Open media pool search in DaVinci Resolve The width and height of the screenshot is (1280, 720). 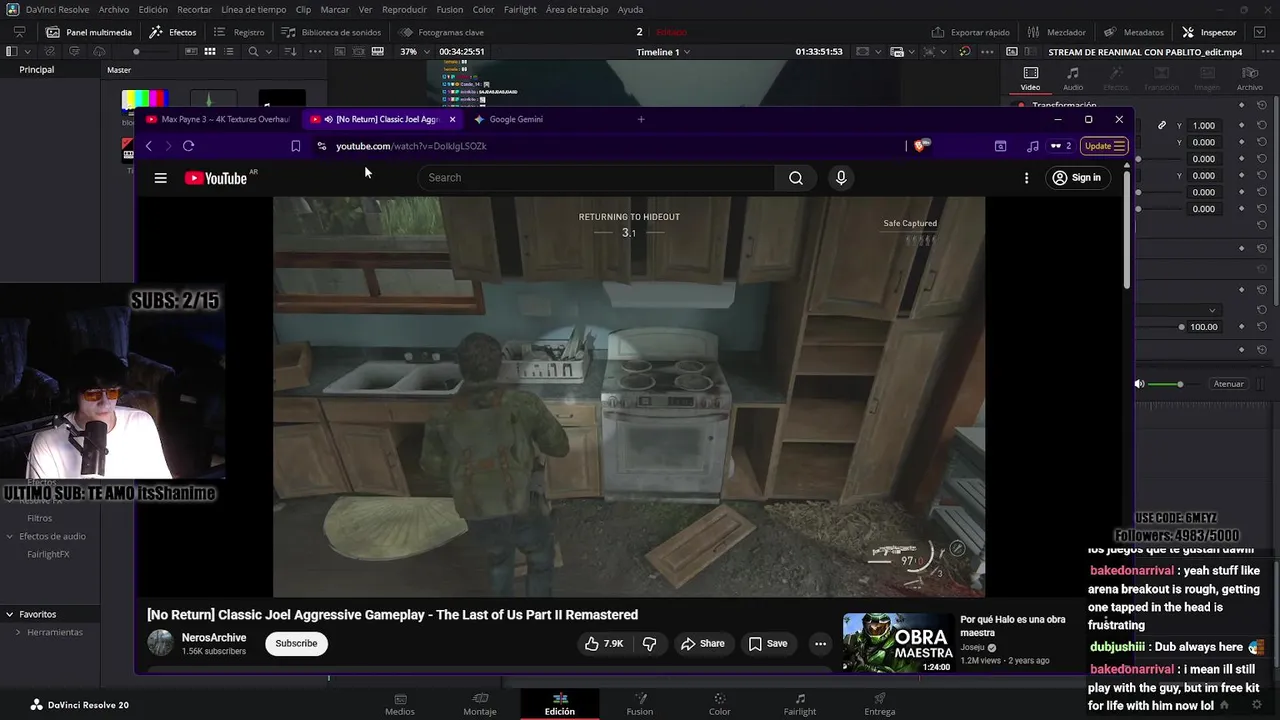(254, 51)
